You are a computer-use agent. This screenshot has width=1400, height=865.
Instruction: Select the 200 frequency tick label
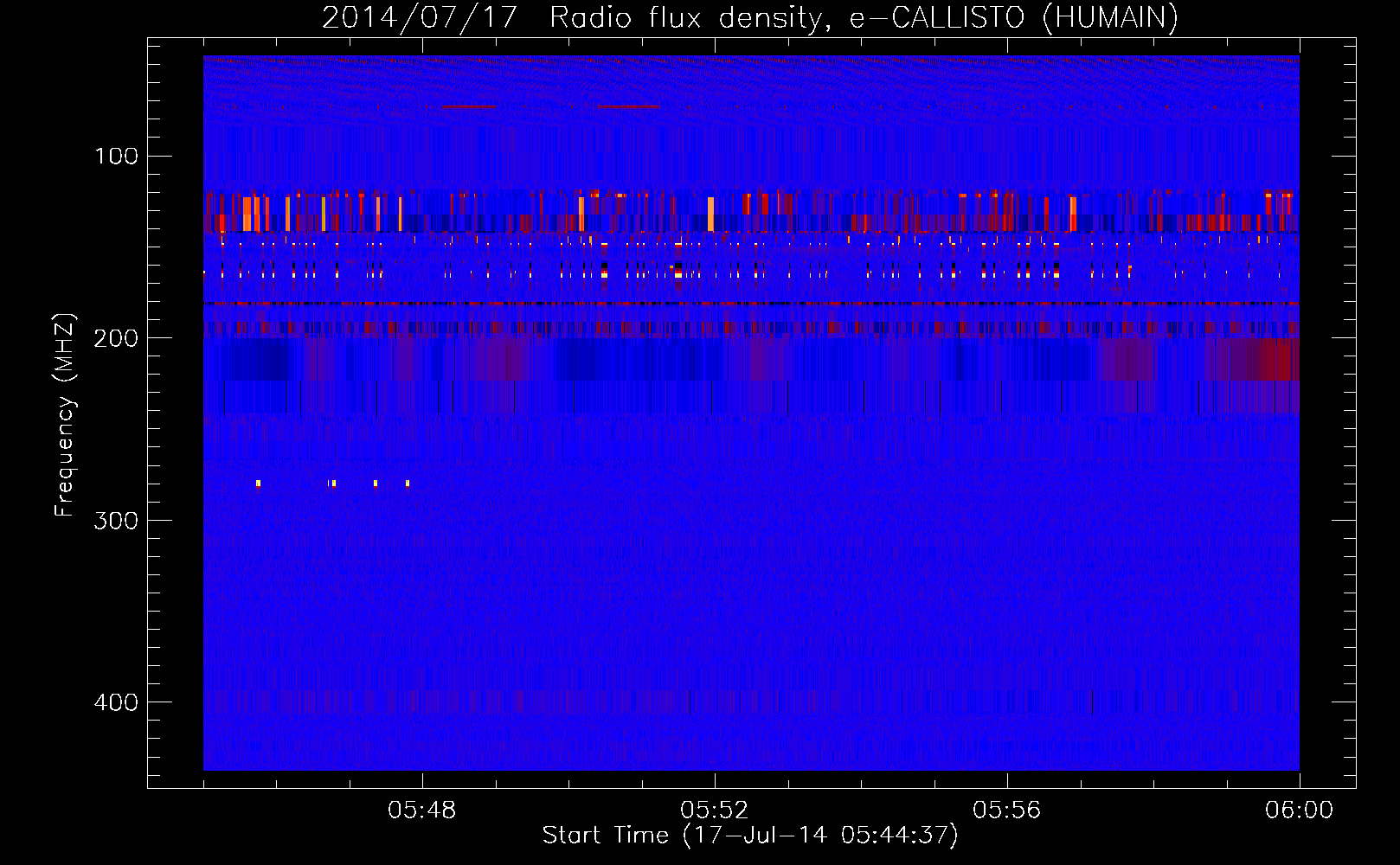pyautogui.click(x=116, y=338)
